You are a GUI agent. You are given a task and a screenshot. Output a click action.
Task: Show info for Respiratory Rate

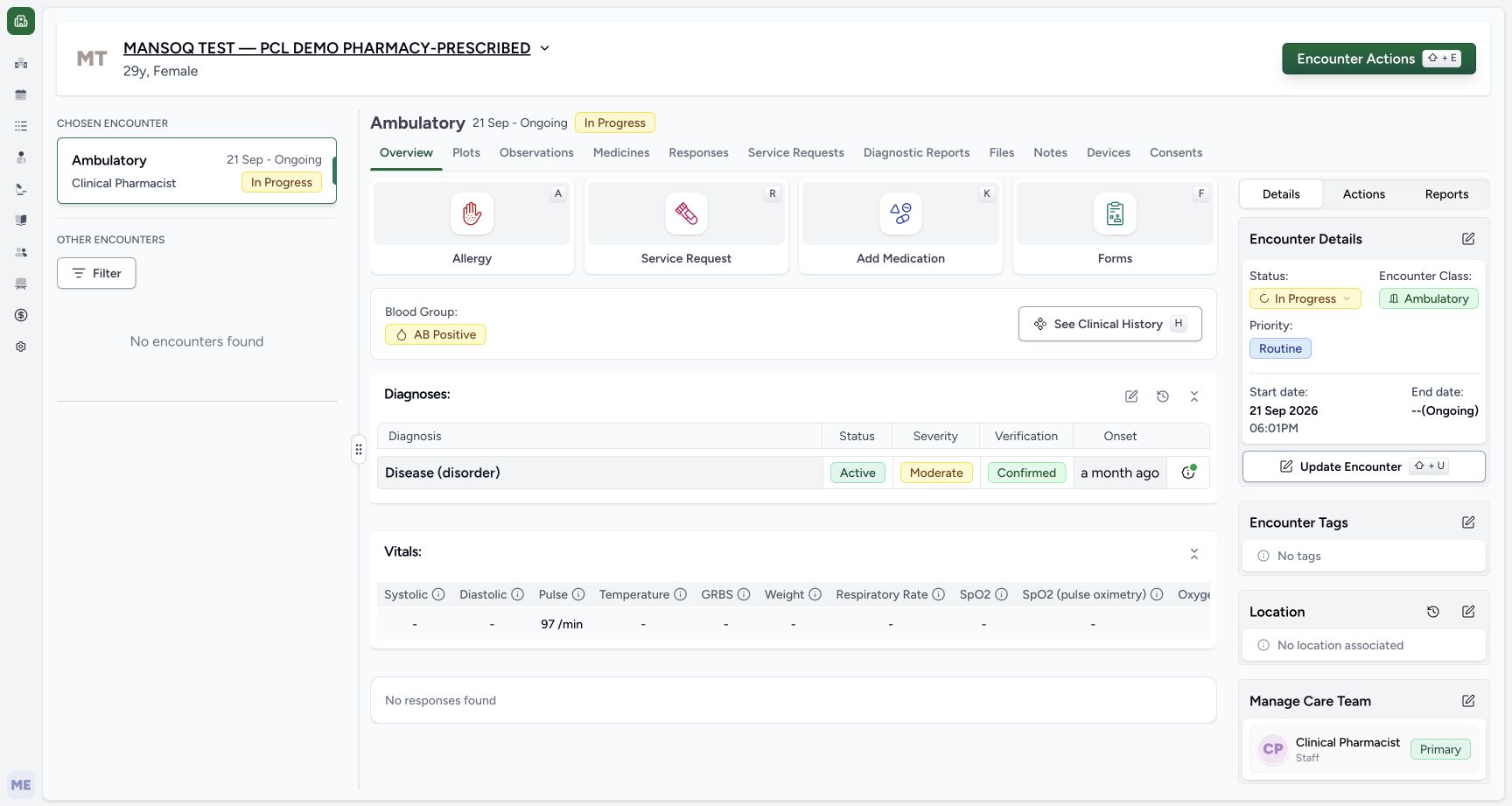[938, 594]
